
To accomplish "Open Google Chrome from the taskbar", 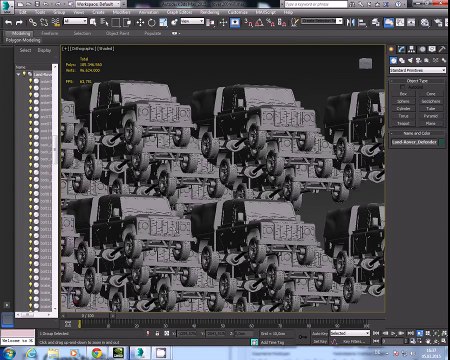I will (97, 353).
